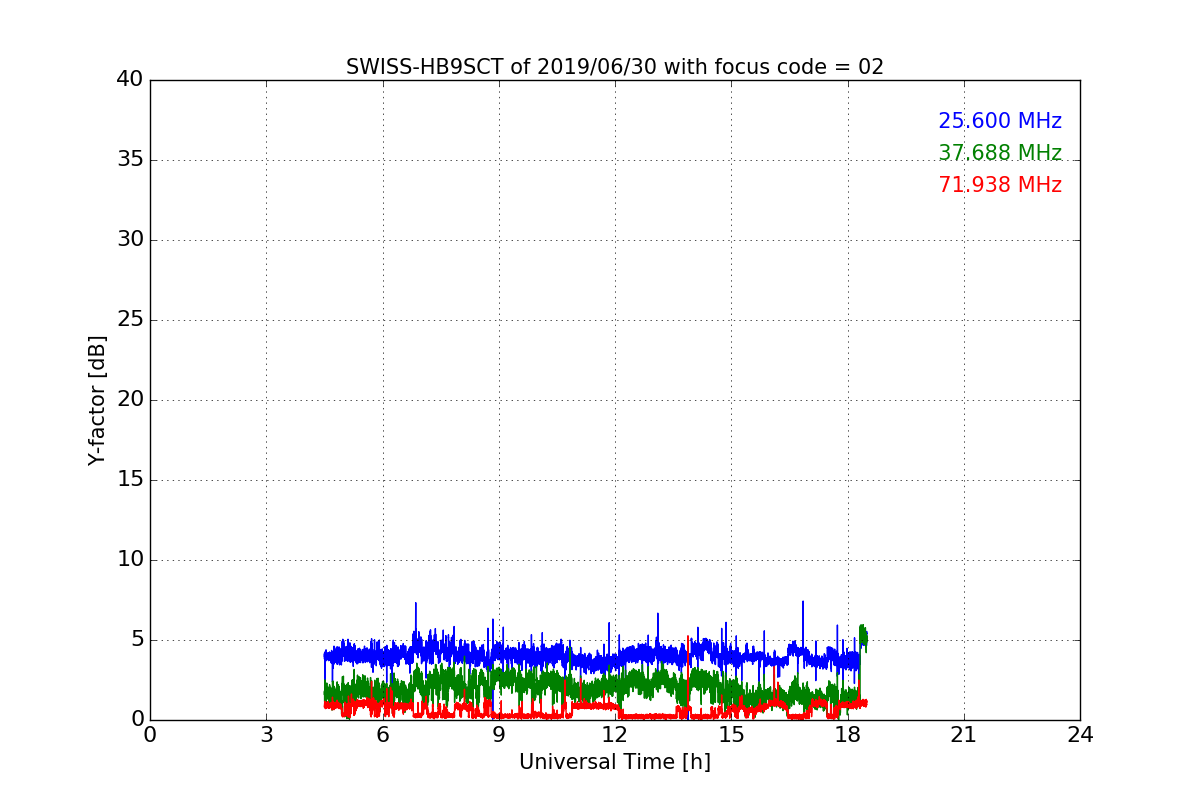Click y-axis tick value 40
Image resolution: width=1200 pixels, height=800 pixels.
click(130, 80)
